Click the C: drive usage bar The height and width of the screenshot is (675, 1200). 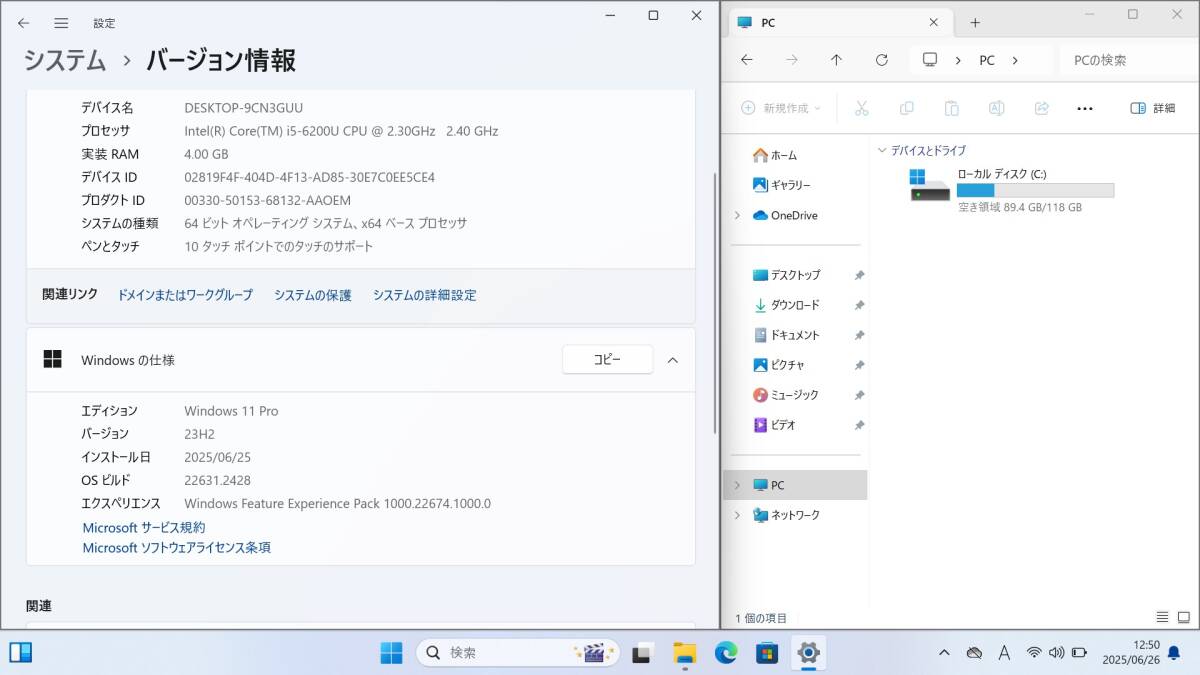pos(1035,190)
